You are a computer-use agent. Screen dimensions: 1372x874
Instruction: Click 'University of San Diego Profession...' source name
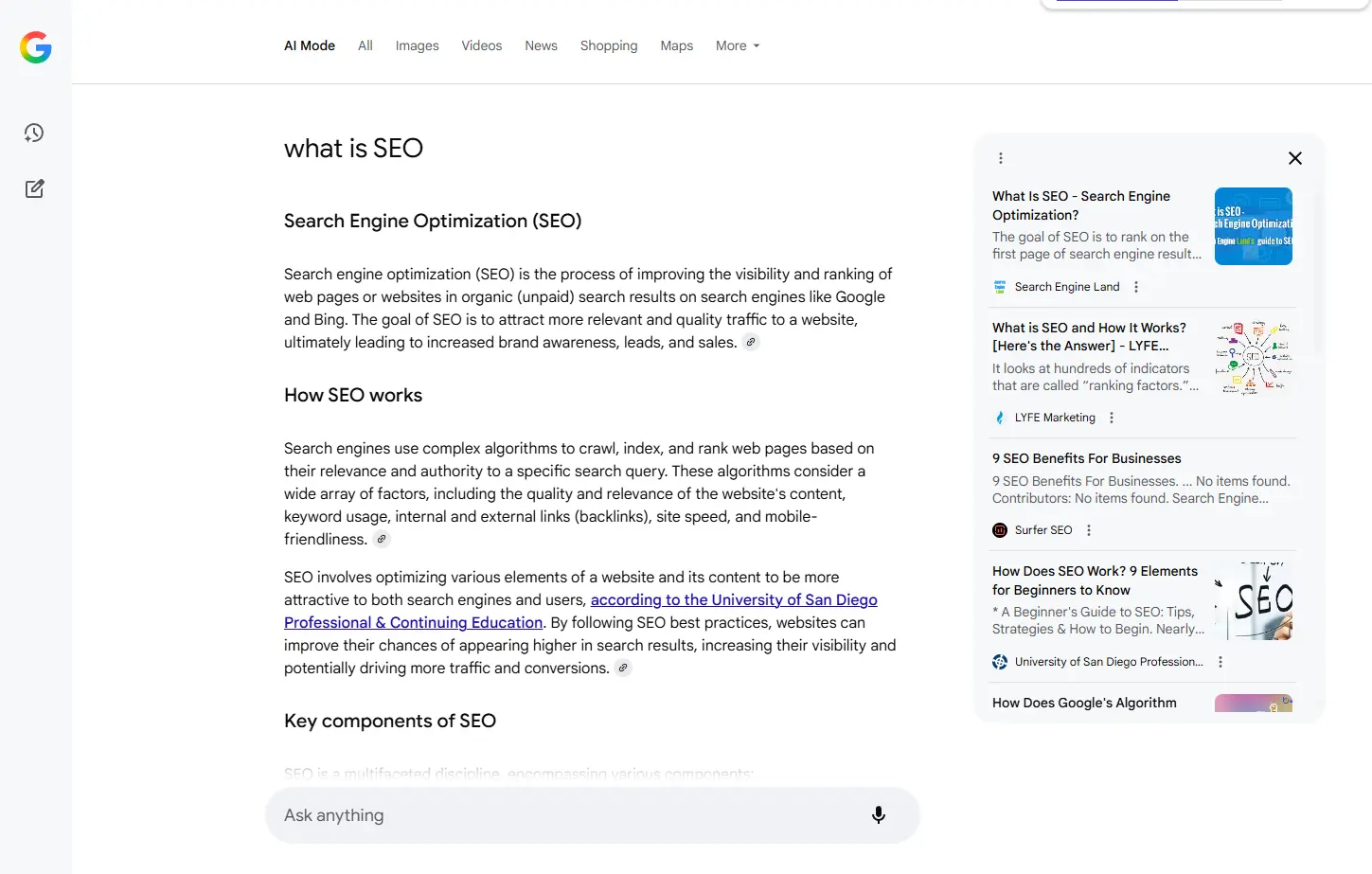(1109, 662)
